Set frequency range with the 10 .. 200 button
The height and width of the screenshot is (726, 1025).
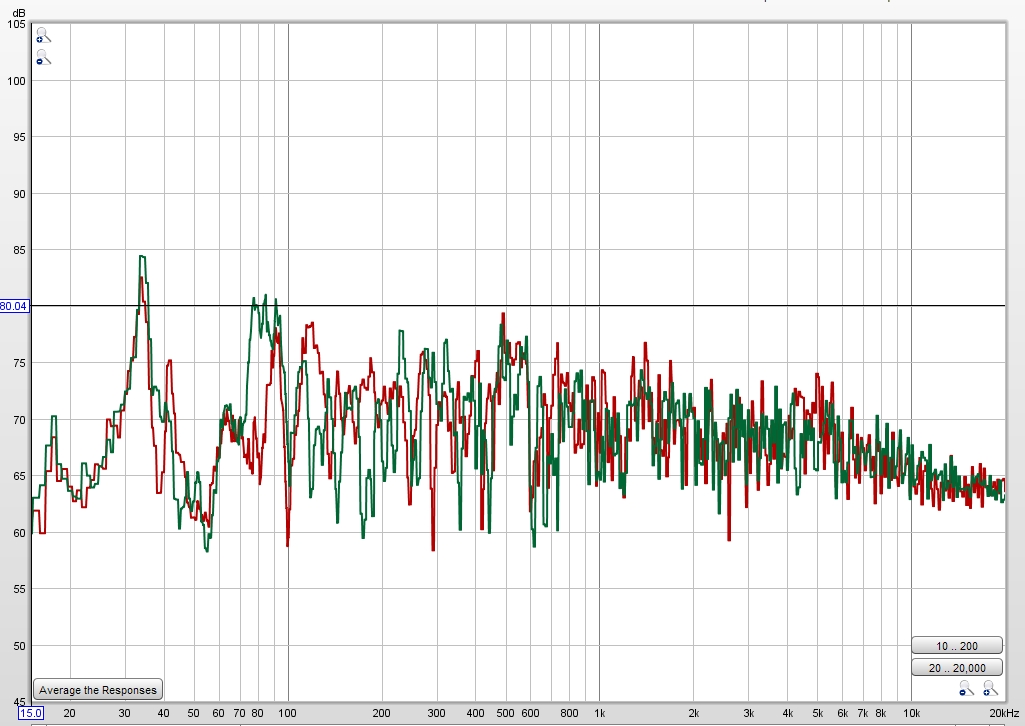coord(956,645)
